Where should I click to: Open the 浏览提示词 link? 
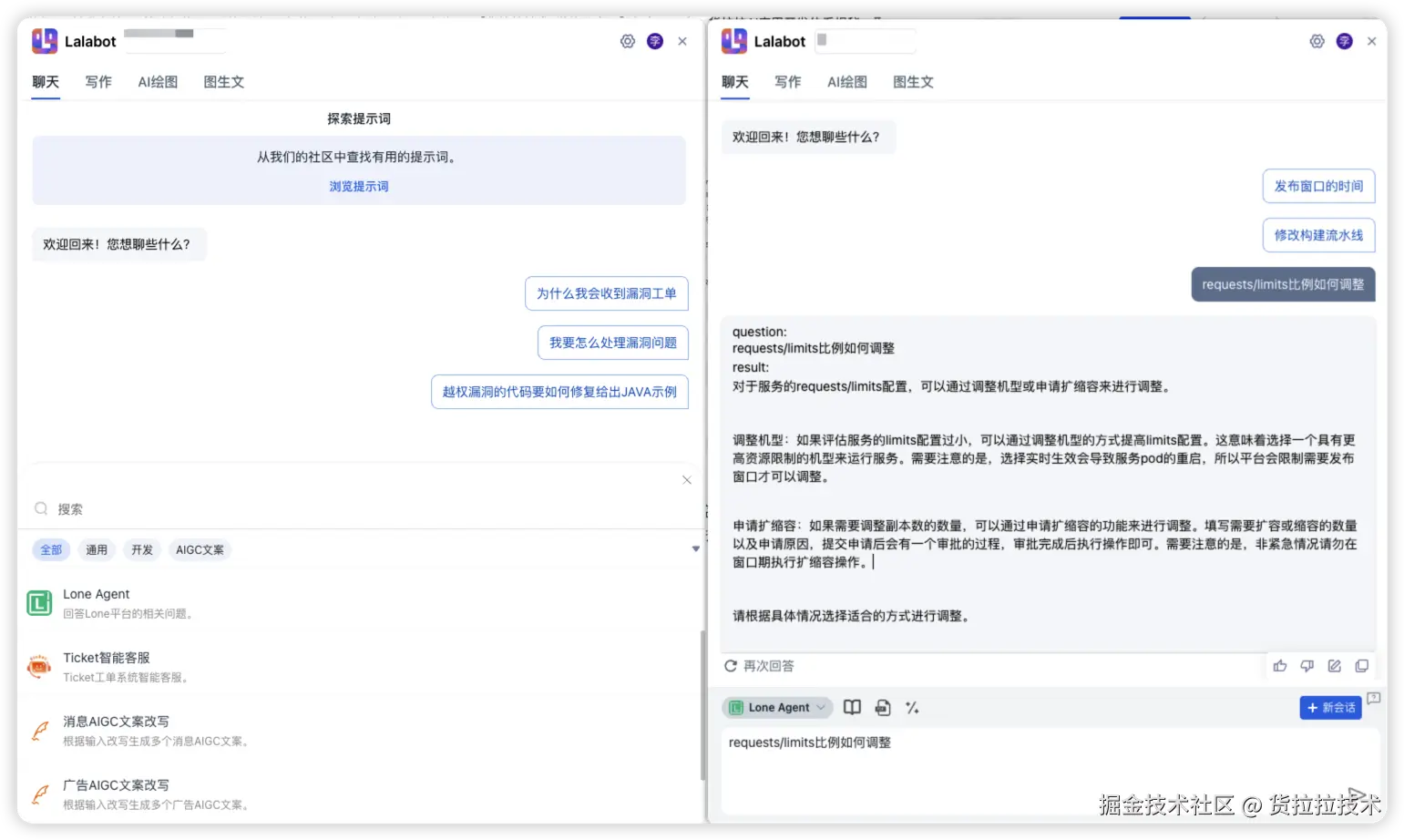(x=359, y=186)
